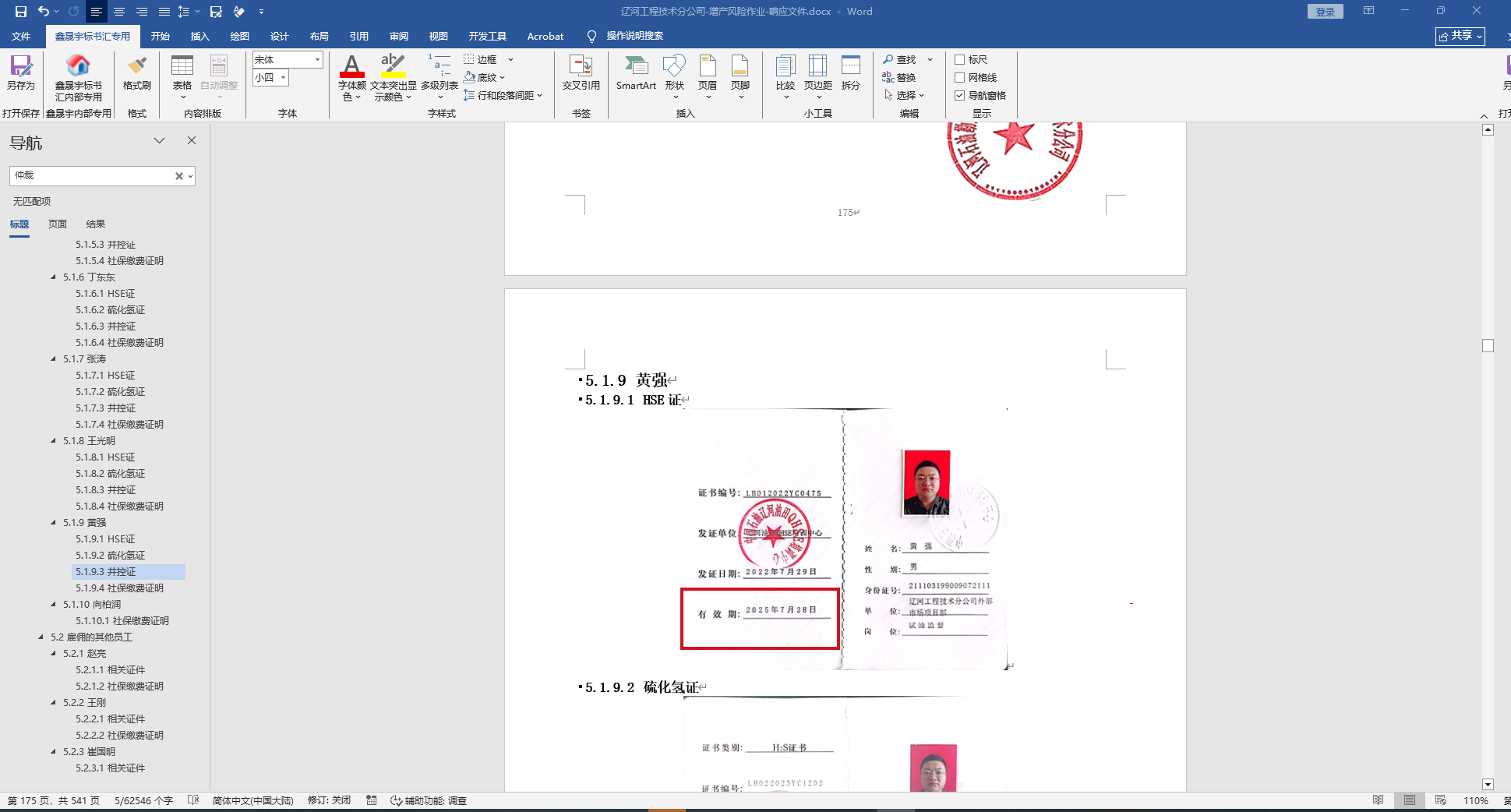Screen dimensions: 1511x812
Task: Toggle left-align in the quick access toolbar
Action: [97, 12]
